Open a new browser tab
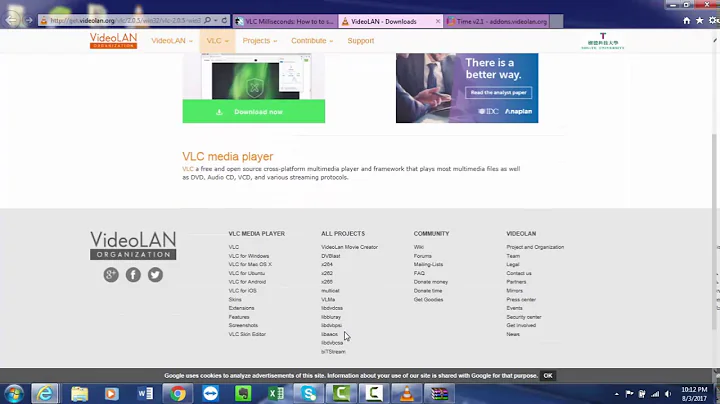720x404 pixels. tap(556, 21)
